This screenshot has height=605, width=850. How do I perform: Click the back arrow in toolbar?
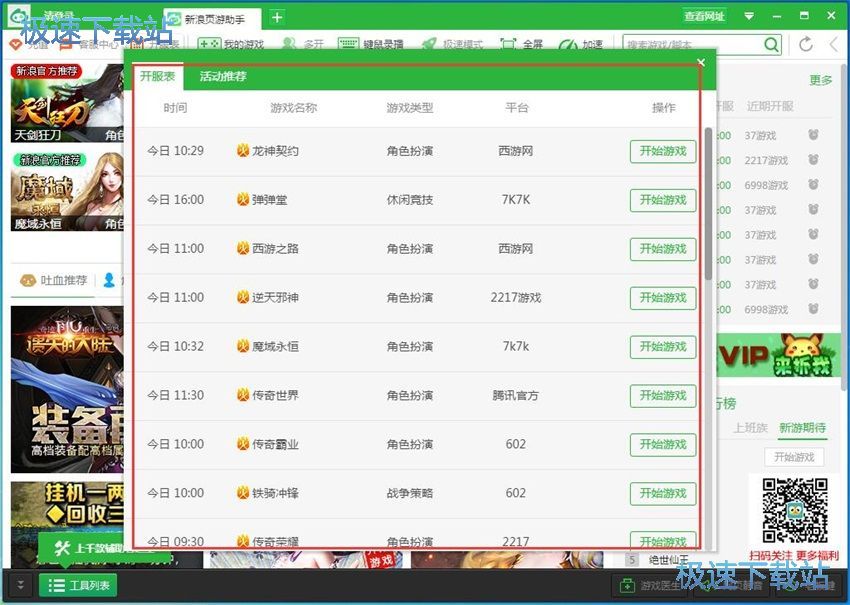(834, 44)
